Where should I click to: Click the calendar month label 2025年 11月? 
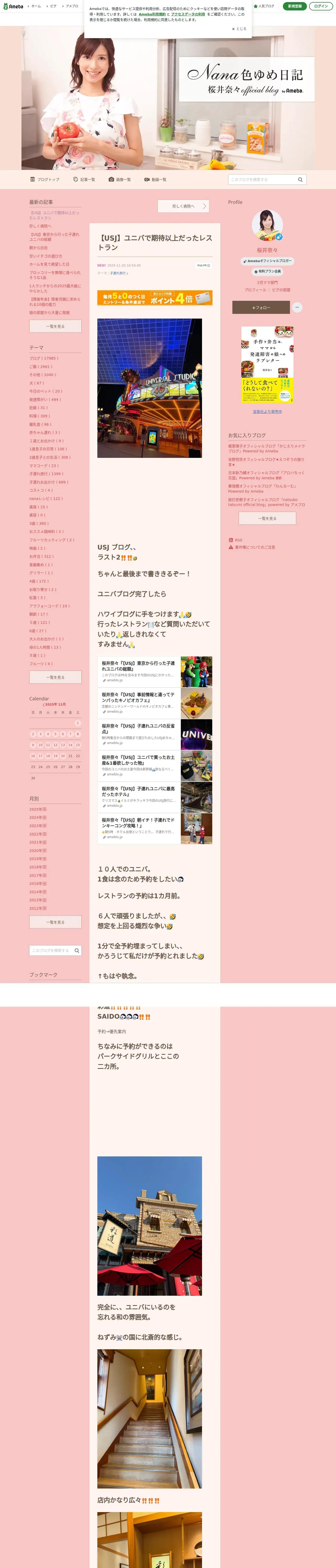[55, 704]
